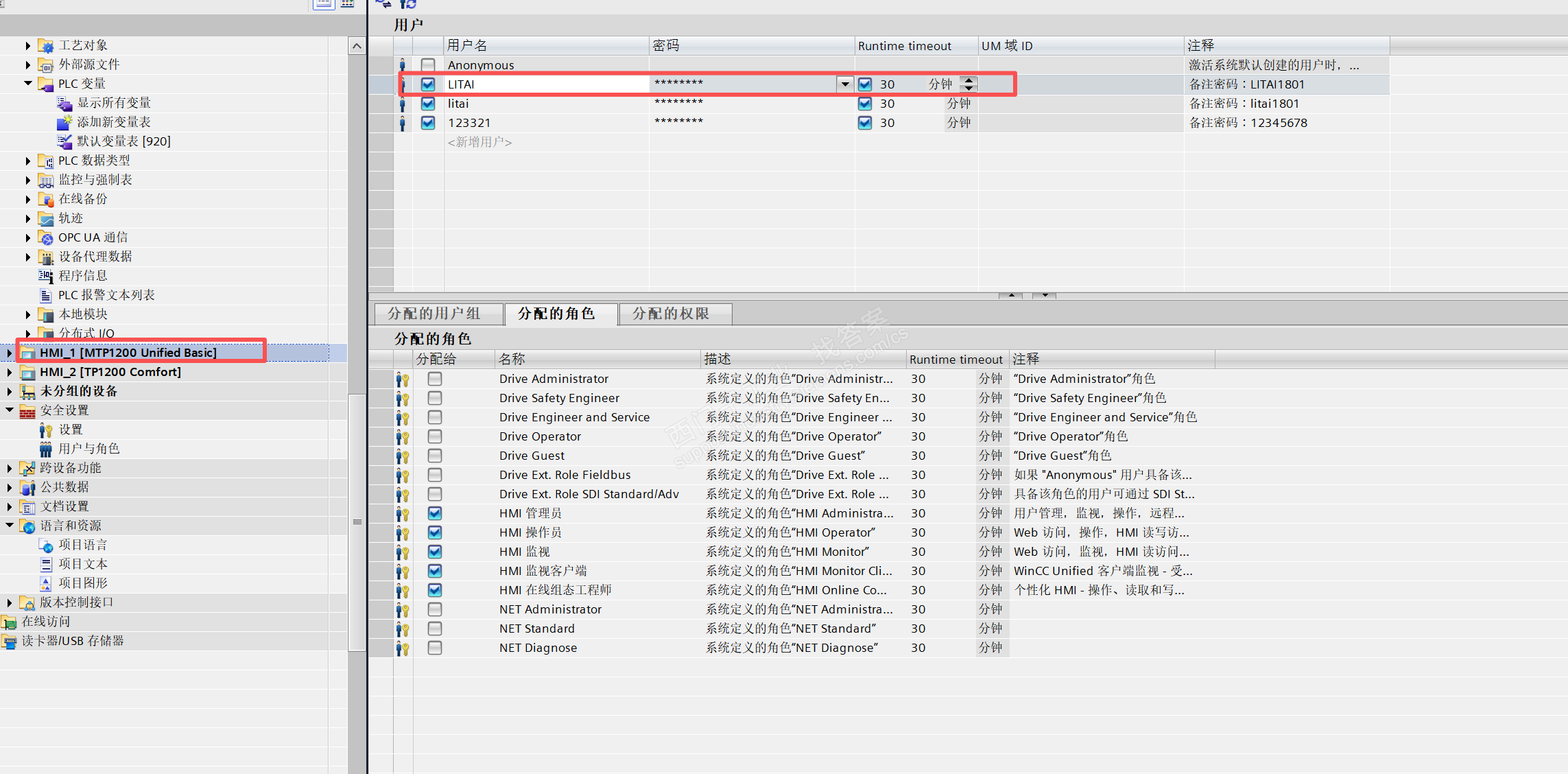Enable the NET Administrator role checkbox

[435, 609]
